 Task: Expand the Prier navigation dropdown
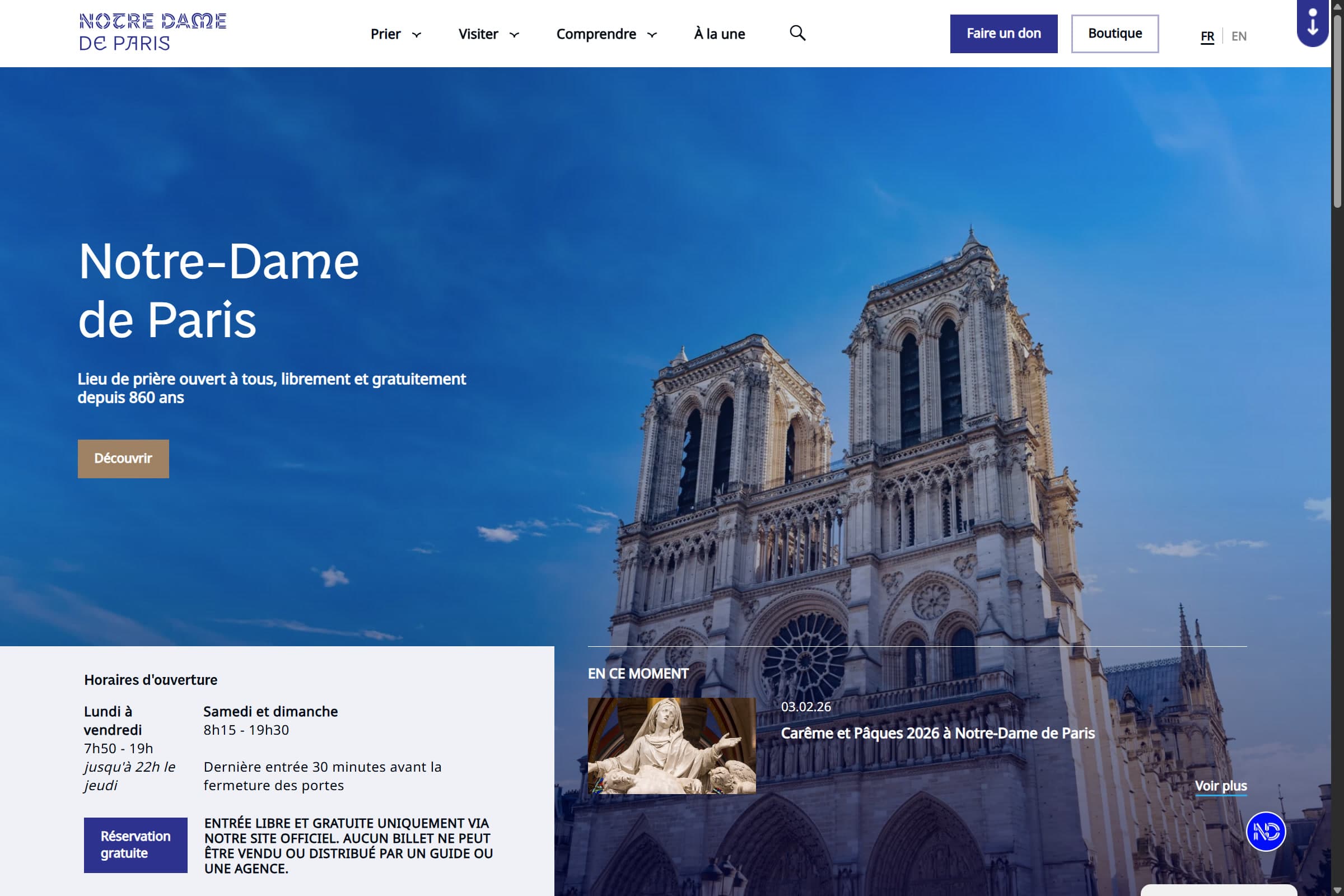click(396, 34)
